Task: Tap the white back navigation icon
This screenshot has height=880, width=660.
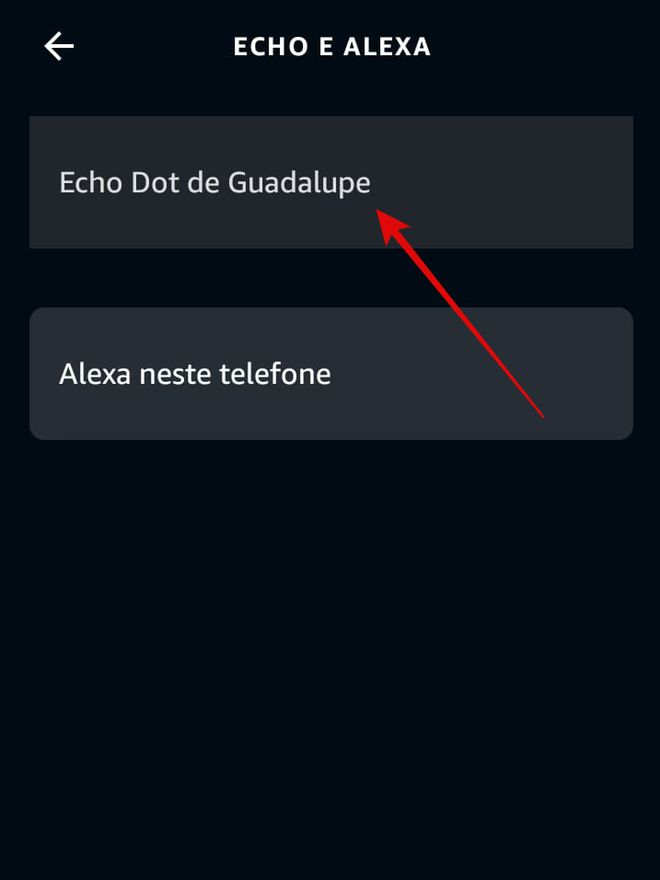Action: (59, 46)
